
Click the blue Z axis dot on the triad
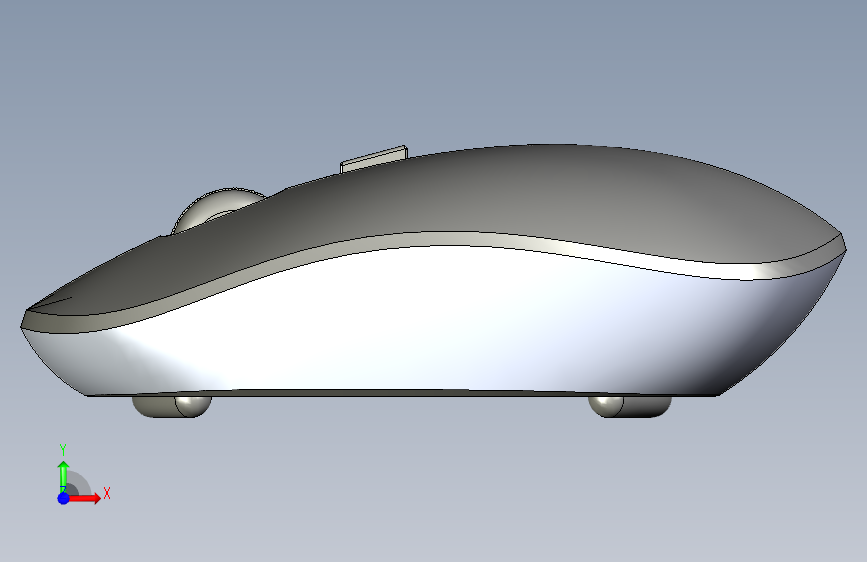[x=63, y=498]
